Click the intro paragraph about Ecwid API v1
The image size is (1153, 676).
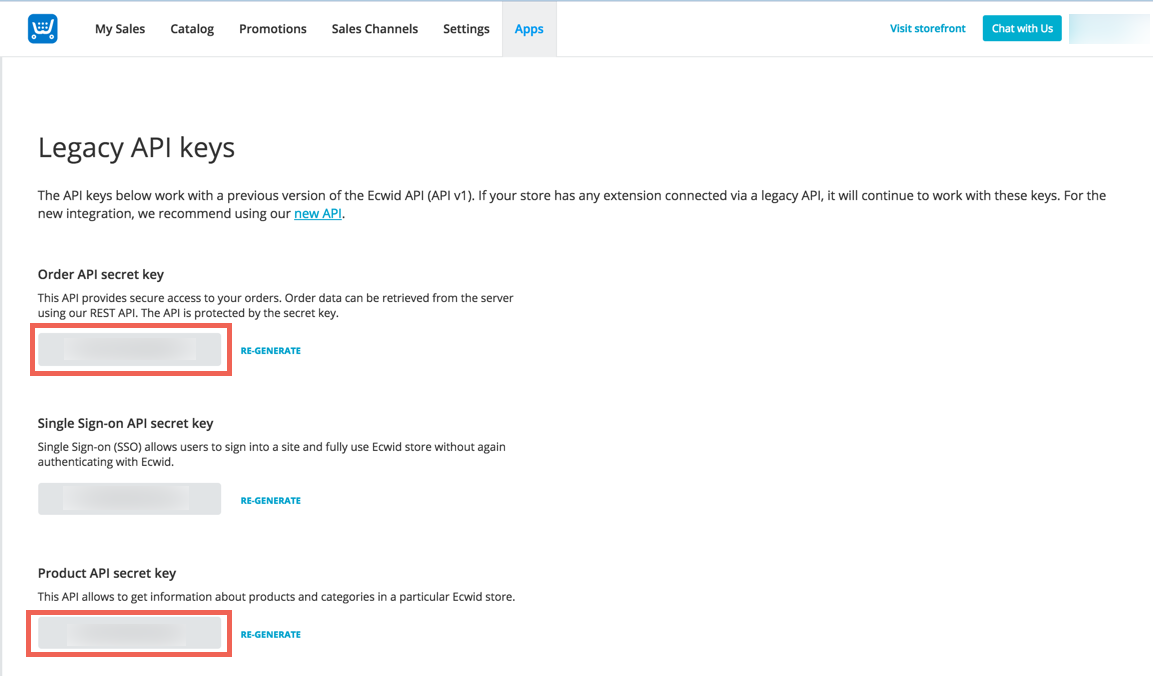click(572, 204)
